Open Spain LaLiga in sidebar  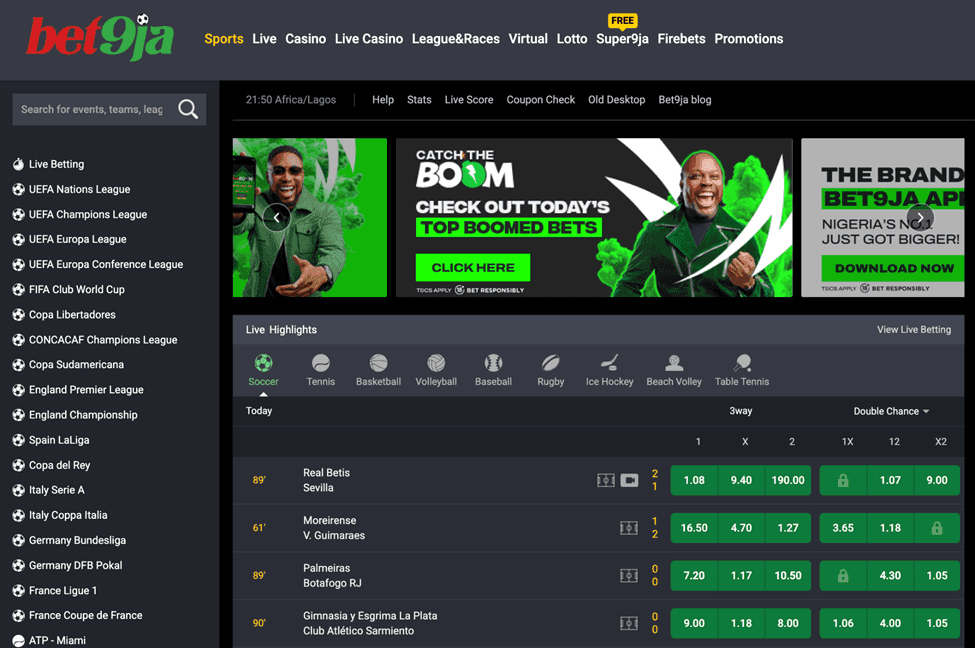(x=59, y=440)
